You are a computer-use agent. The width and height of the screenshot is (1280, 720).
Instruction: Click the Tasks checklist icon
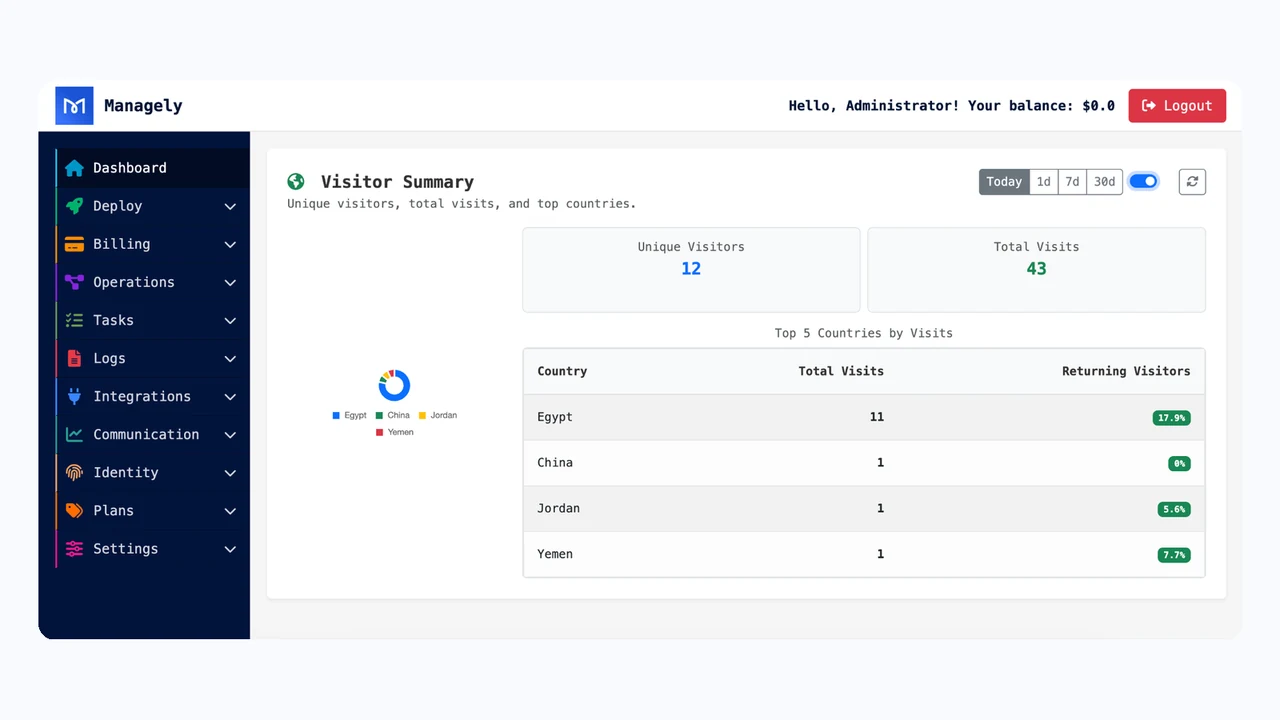pyautogui.click(x=74, y=320)
